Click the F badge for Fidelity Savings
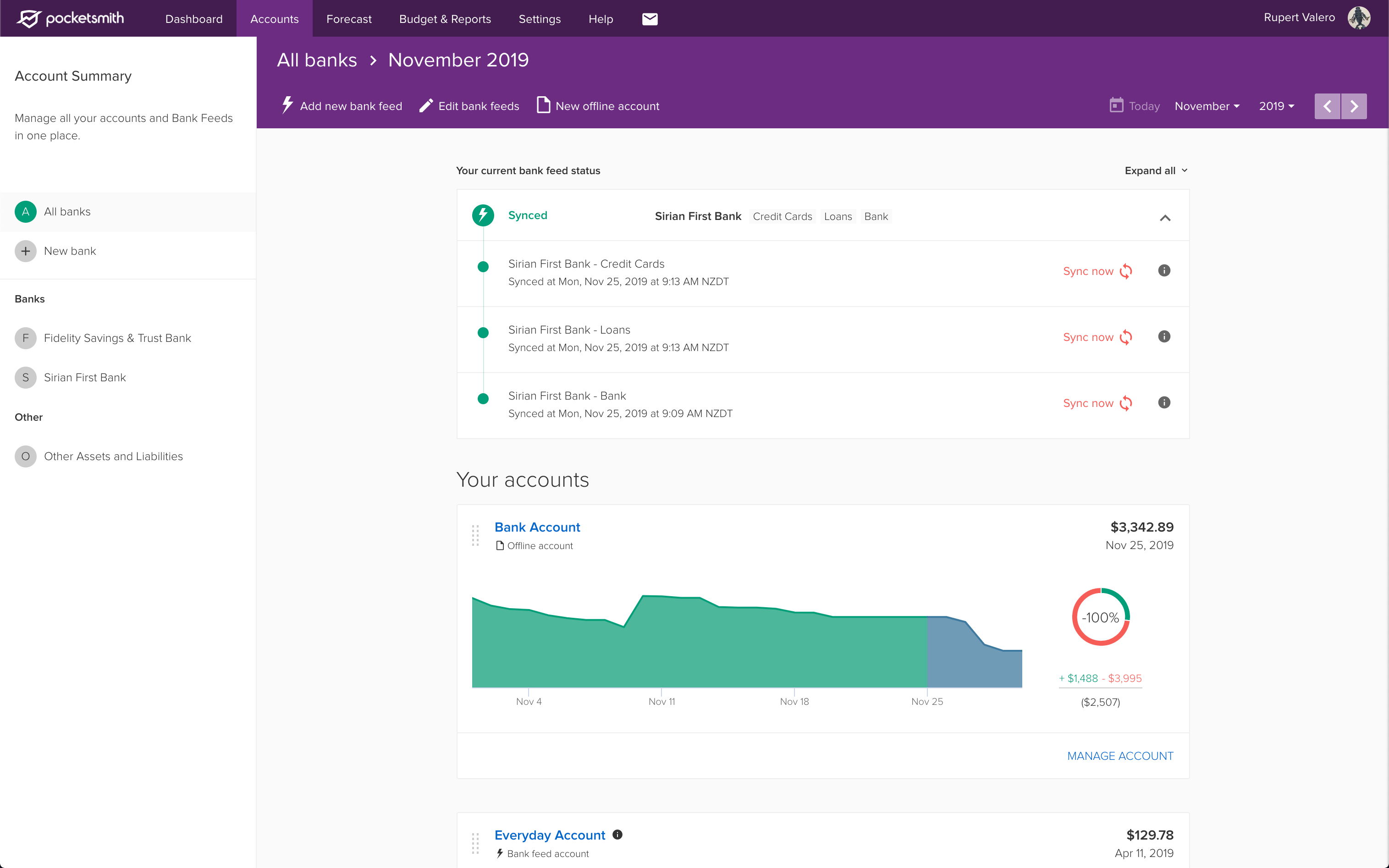This screenshot has width=1389, height=868. 25,338
